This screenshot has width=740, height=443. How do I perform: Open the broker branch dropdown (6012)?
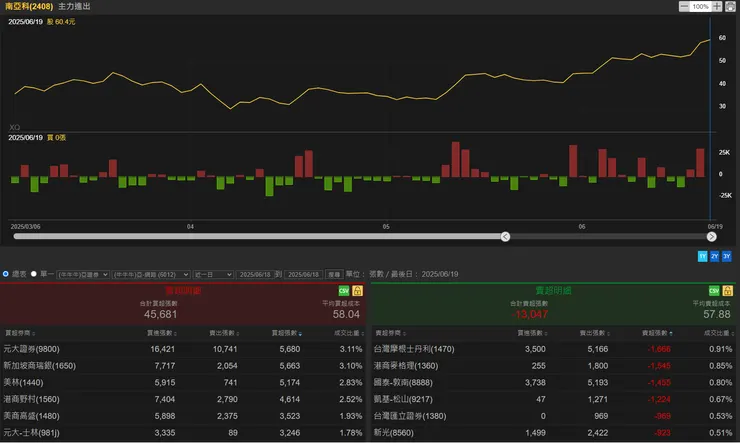[151, 273]
